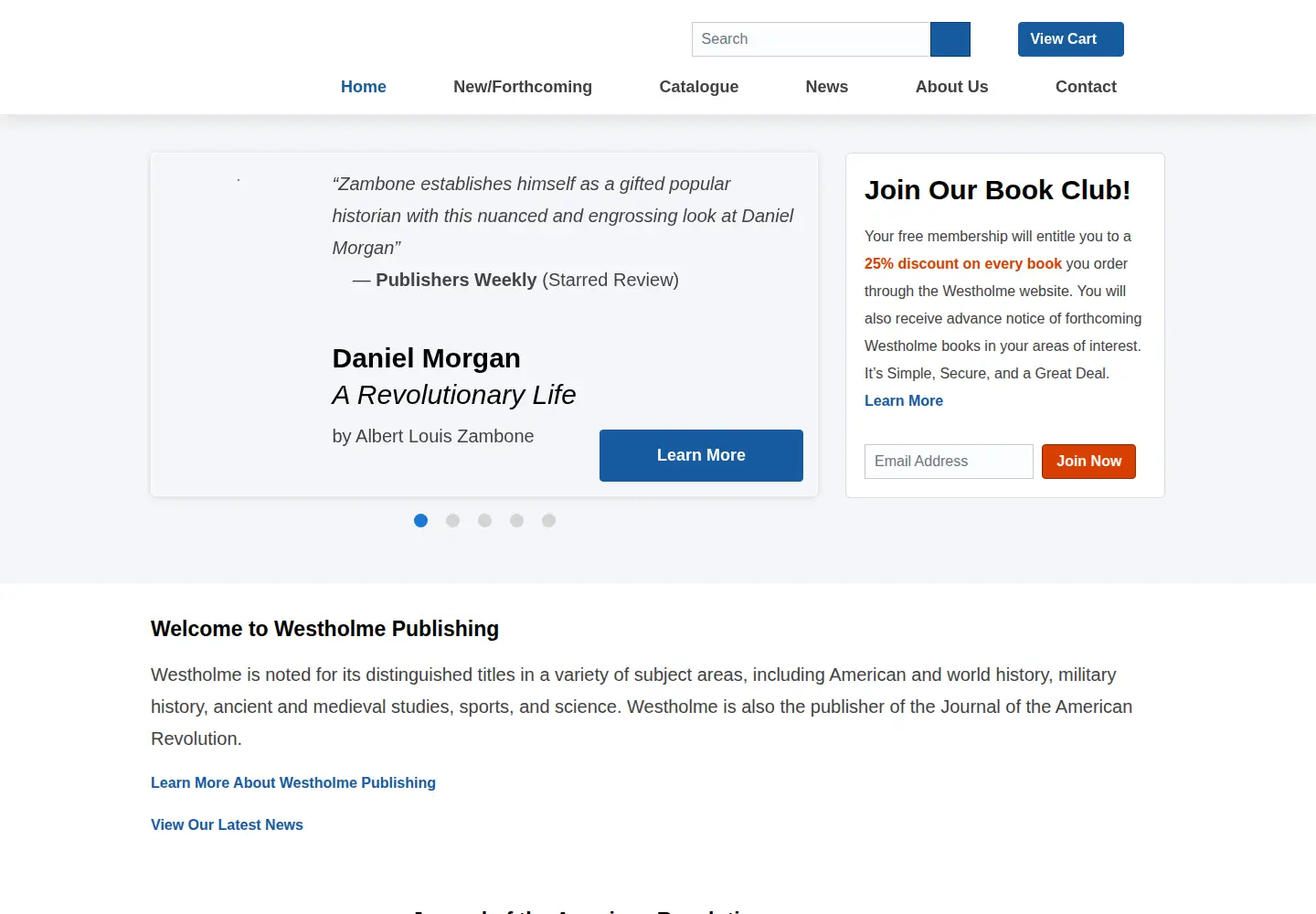Image resolution: width=1316 pixels, height=914 pixels.
Task: Open the Contact menu item
Action: point(1086,87)
